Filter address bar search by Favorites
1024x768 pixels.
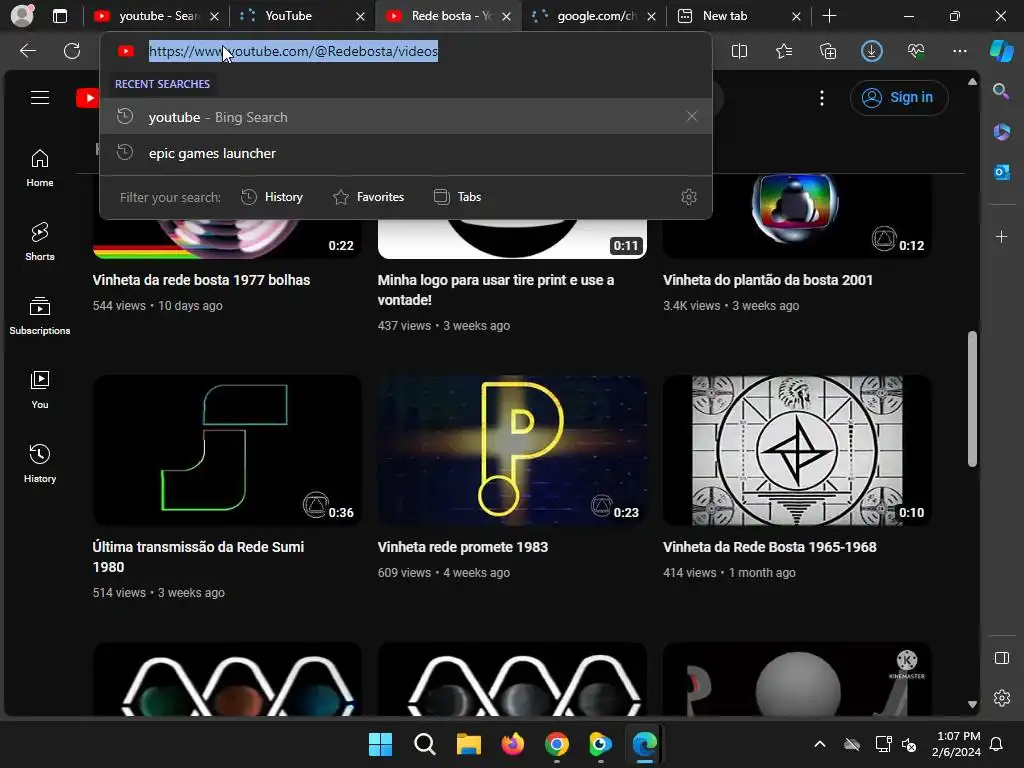click(369, 197)
